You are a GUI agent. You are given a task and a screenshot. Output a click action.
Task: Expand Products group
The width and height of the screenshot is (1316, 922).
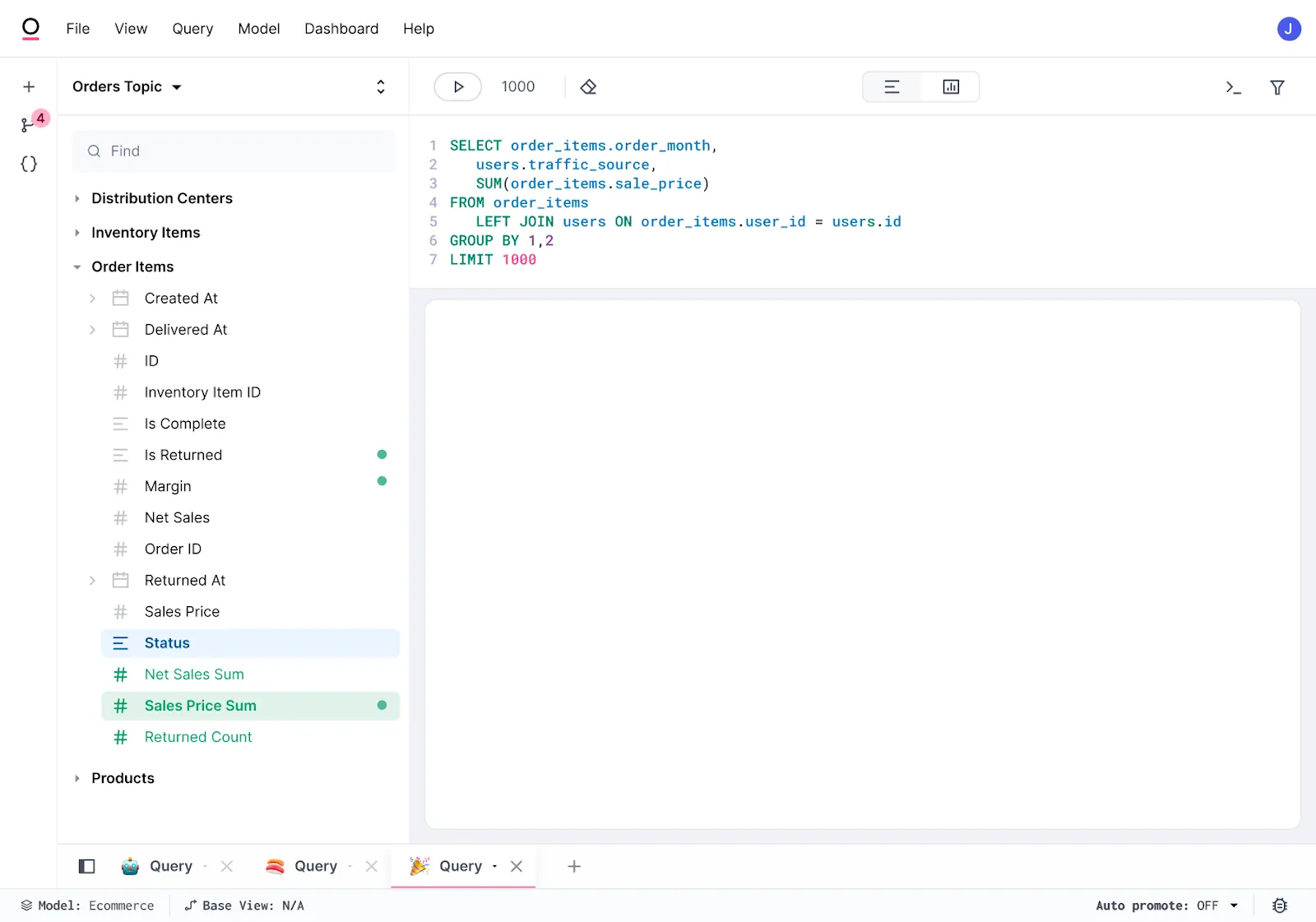[x=77, y=778]
